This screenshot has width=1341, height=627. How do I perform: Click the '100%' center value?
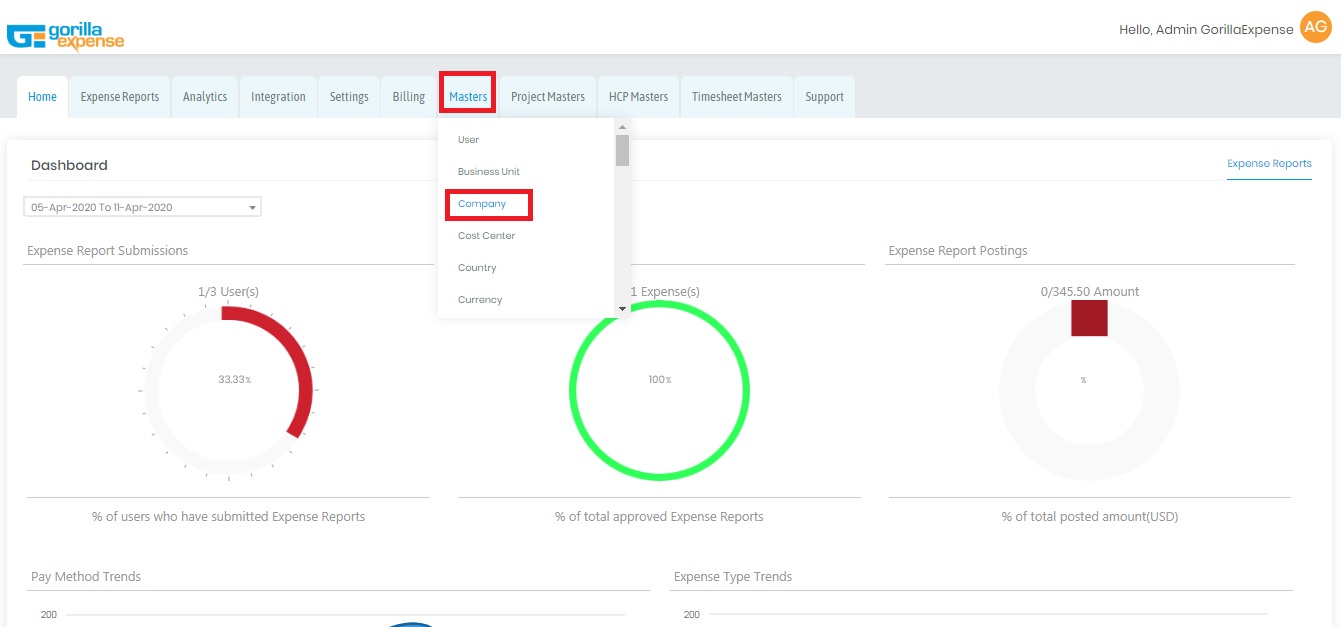659,380
